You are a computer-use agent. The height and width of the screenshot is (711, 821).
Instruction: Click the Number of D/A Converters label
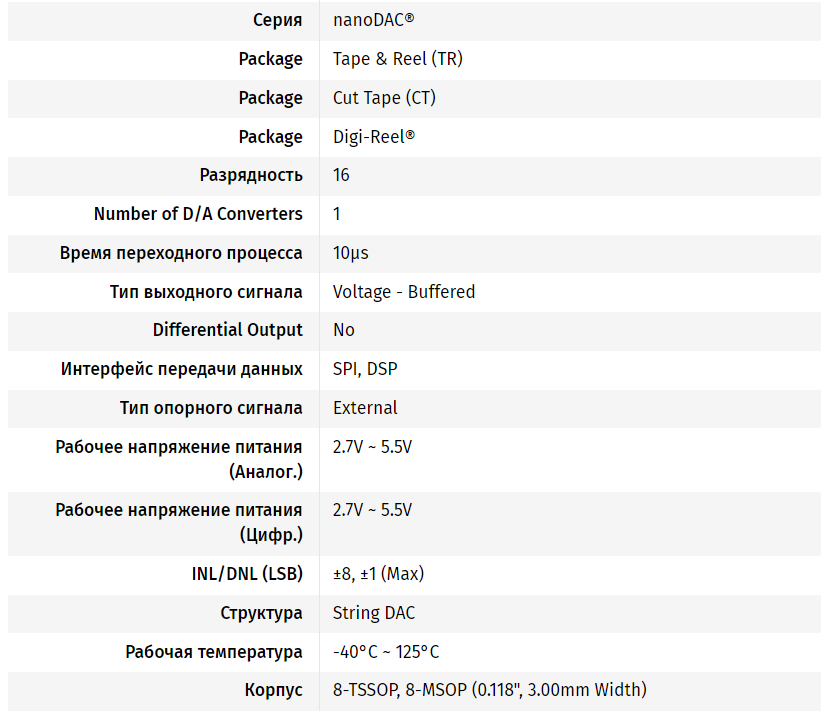click(198, 214)
